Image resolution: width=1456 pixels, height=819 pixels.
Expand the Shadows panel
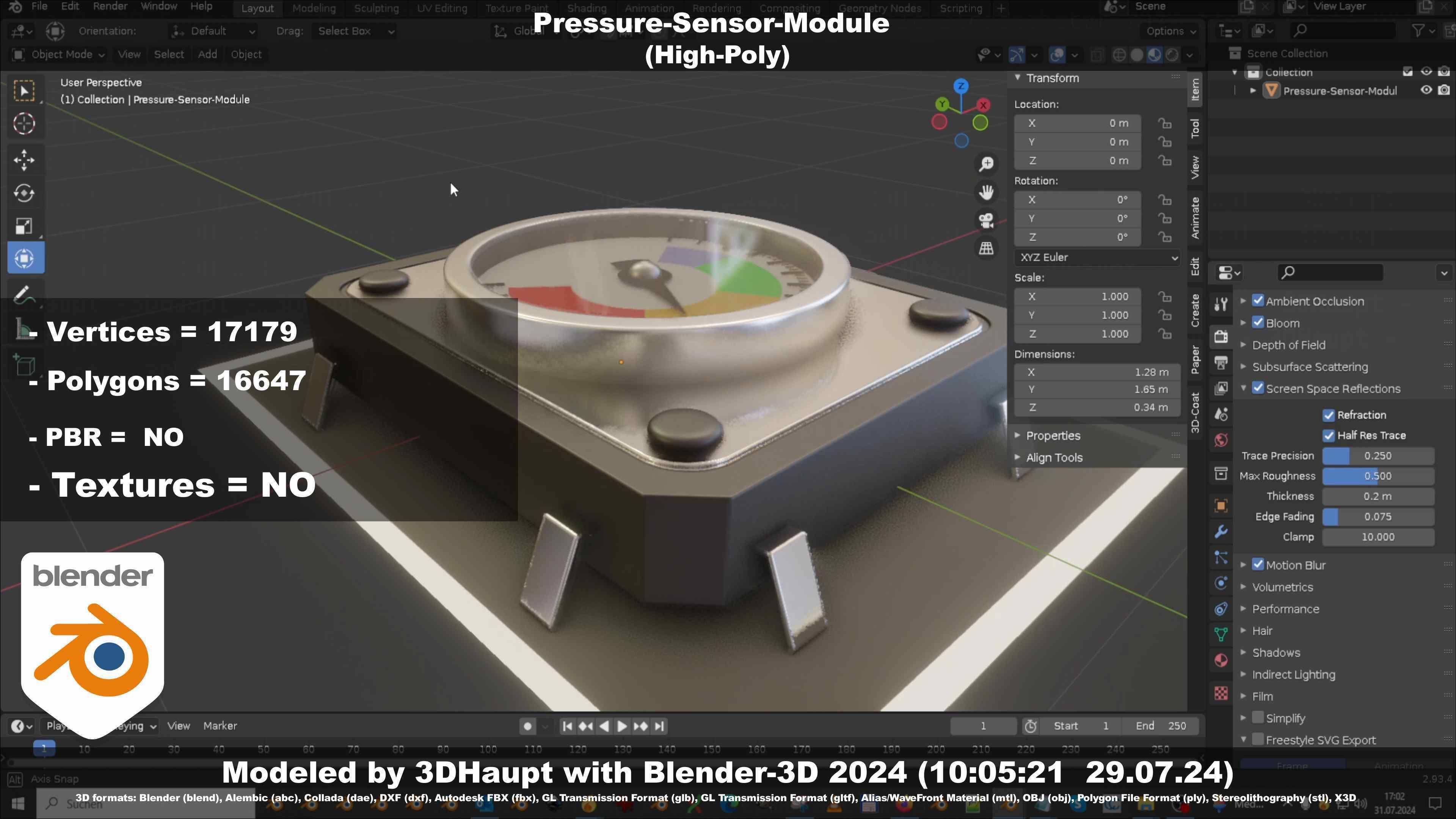(1276, 653)
